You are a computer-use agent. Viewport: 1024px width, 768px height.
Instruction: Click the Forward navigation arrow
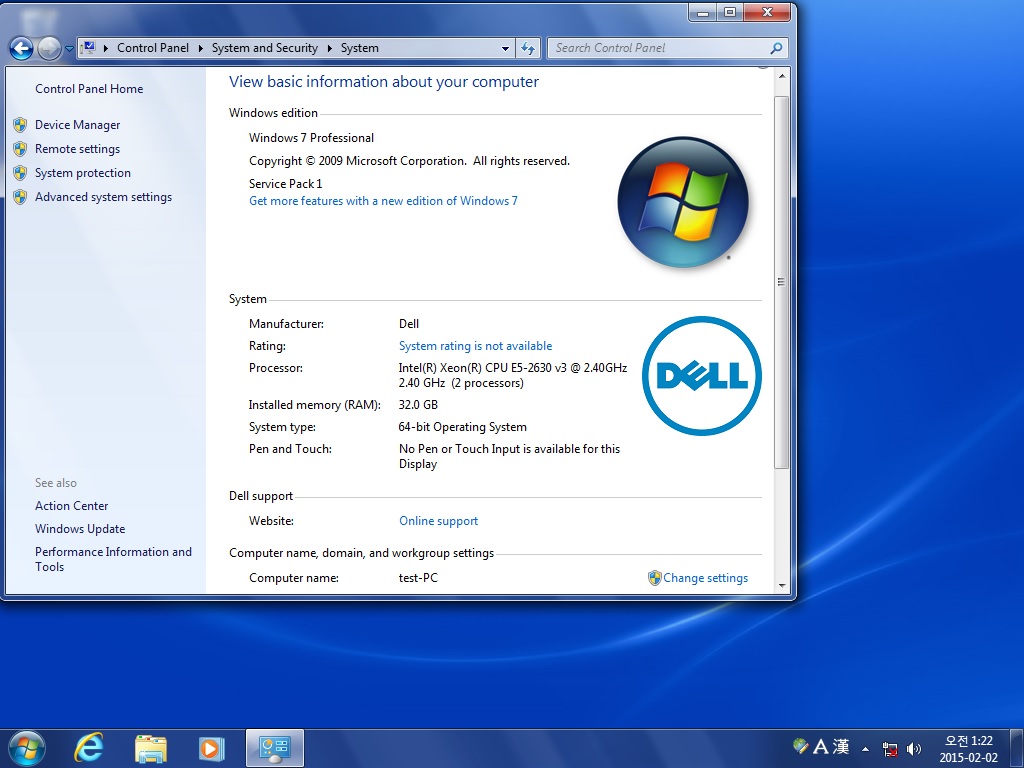coord(49,48)
